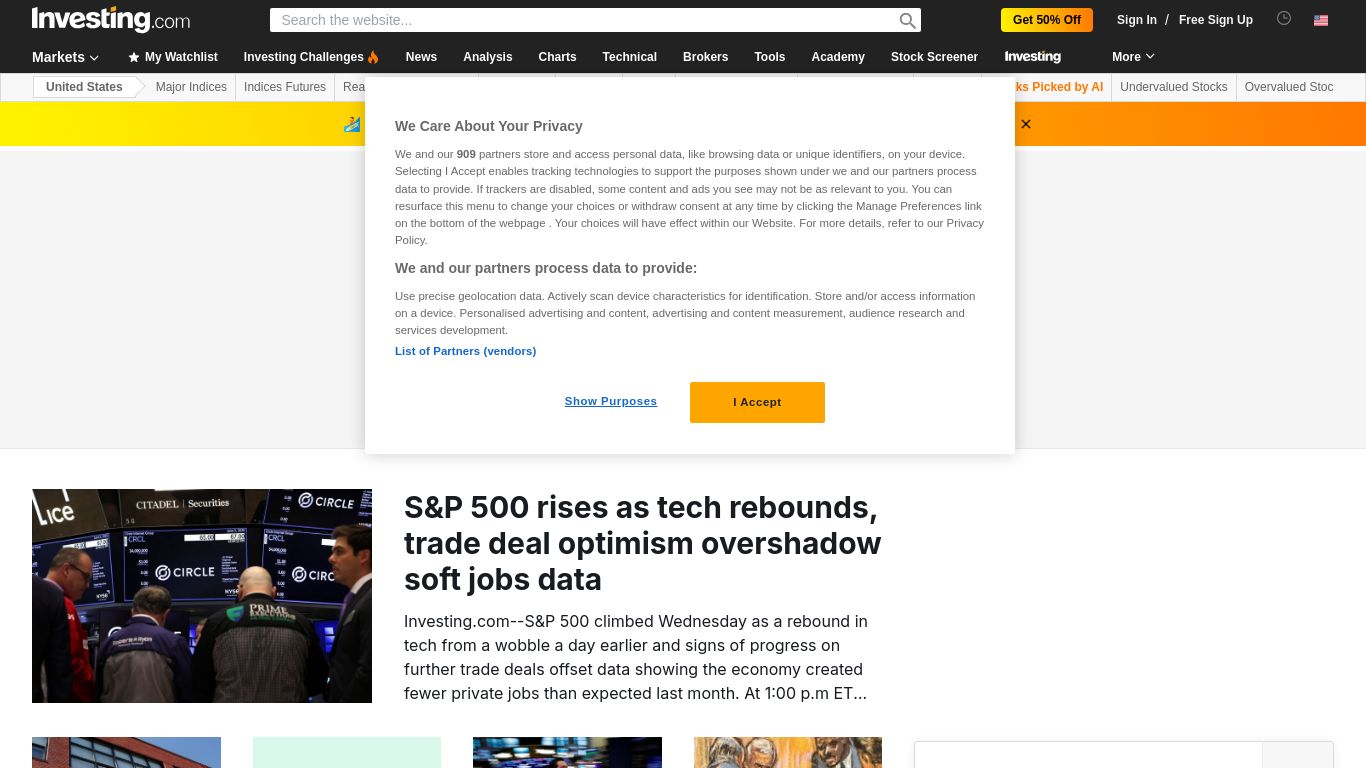Click the trading screens news thumbnail

[x=567, y=753]
